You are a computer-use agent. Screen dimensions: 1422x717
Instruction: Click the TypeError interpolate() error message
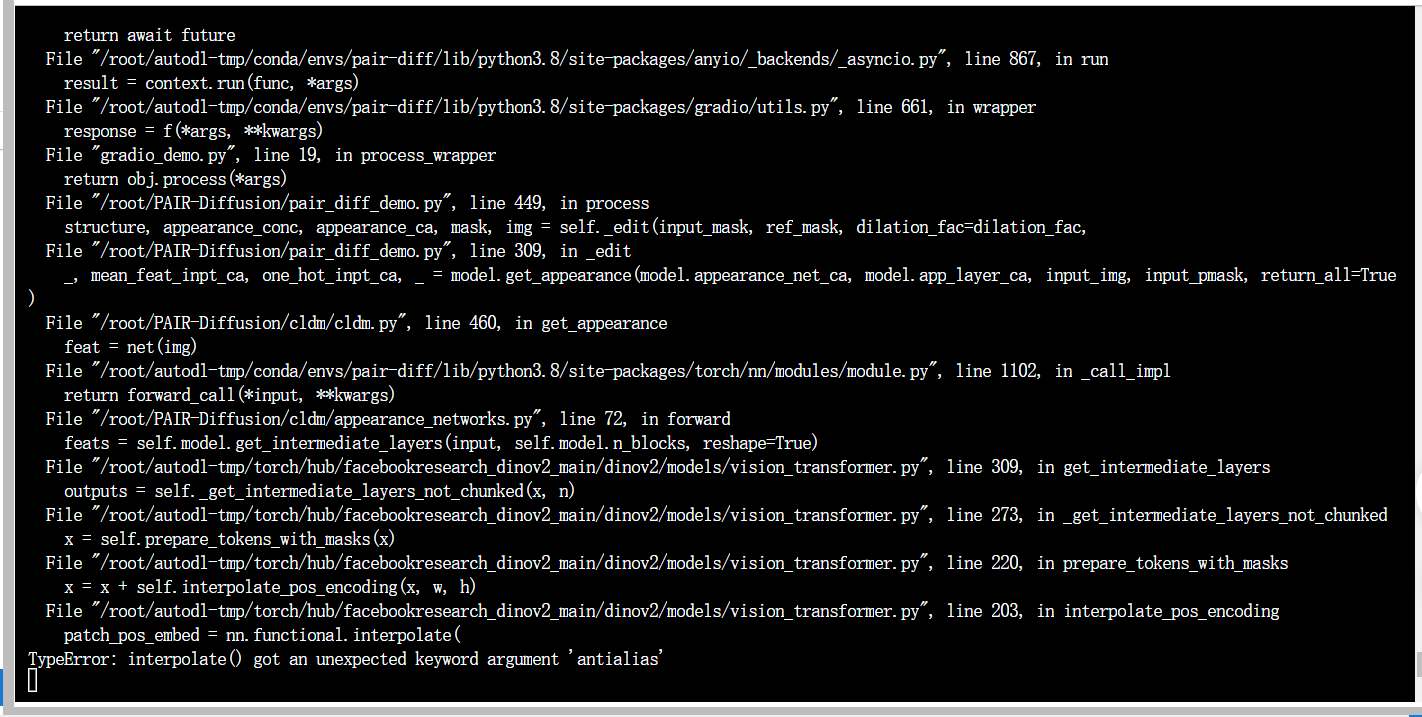click(x=345, y=659)
